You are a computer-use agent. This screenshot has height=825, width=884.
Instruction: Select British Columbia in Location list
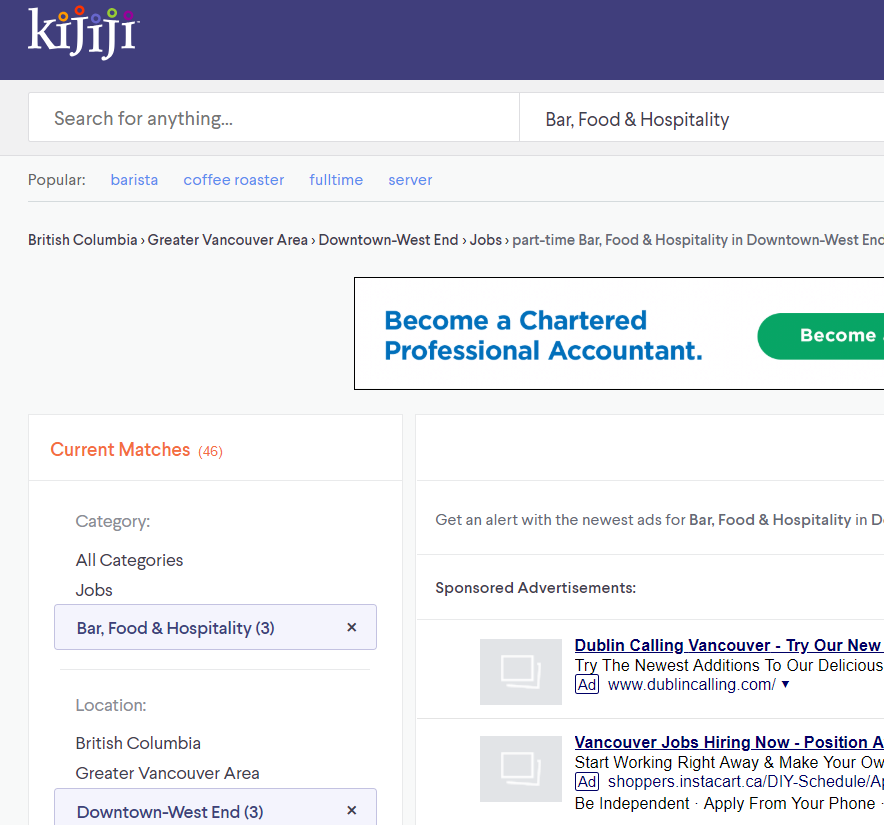coord(138,743)
